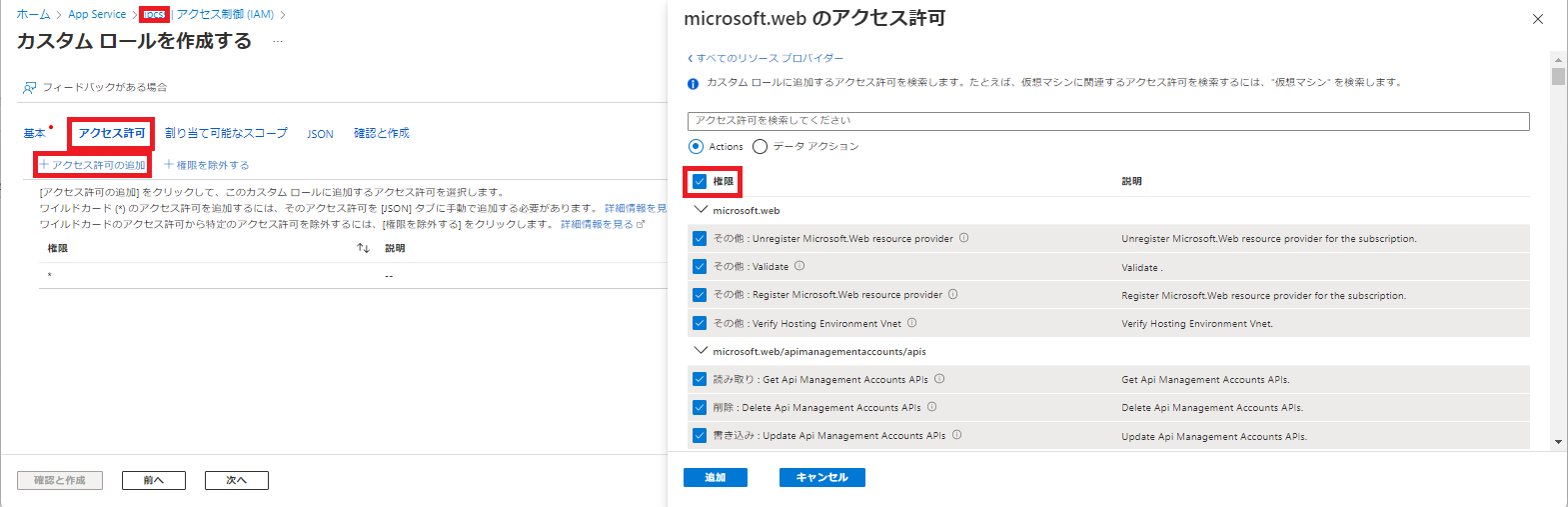Return to すべてのリソース プロバイダー
The width and height of the screenshot is (1568, 507).
click(766, 58)
